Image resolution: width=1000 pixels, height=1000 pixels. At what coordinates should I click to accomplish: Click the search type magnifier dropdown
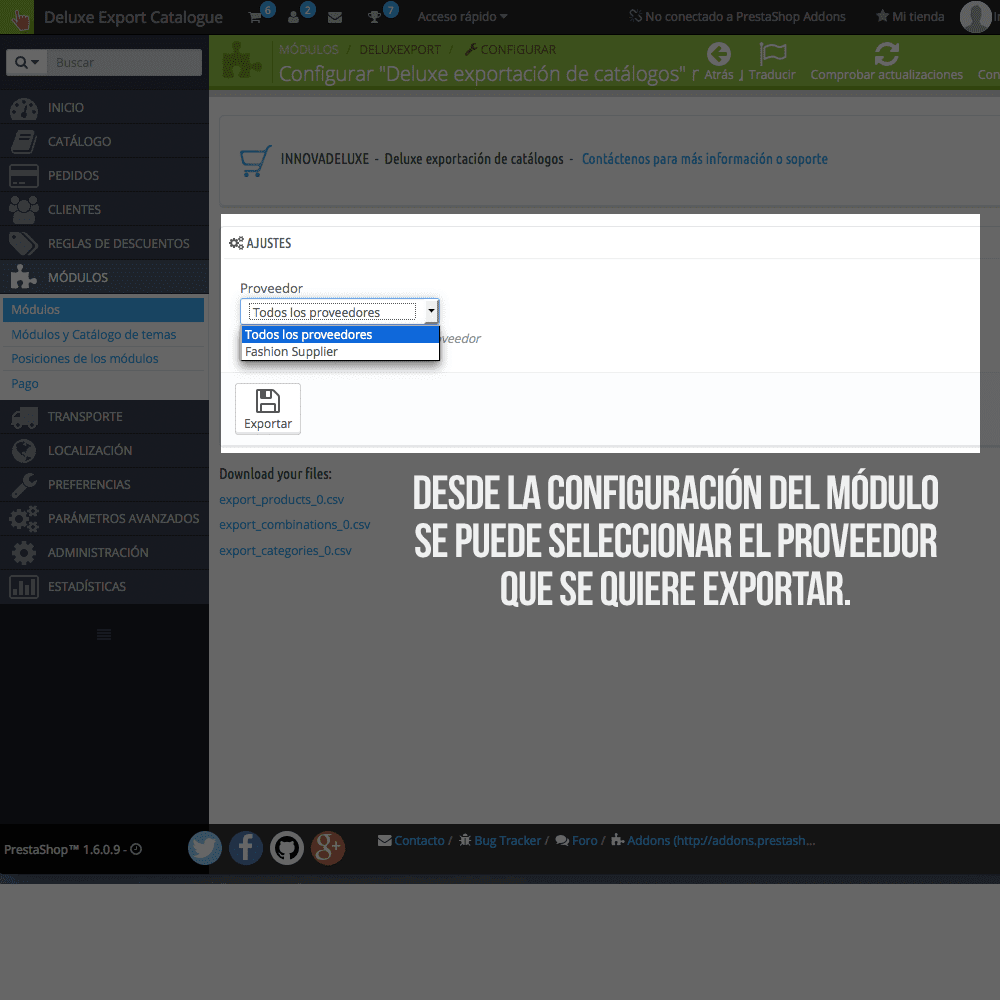tap(27, 62)
